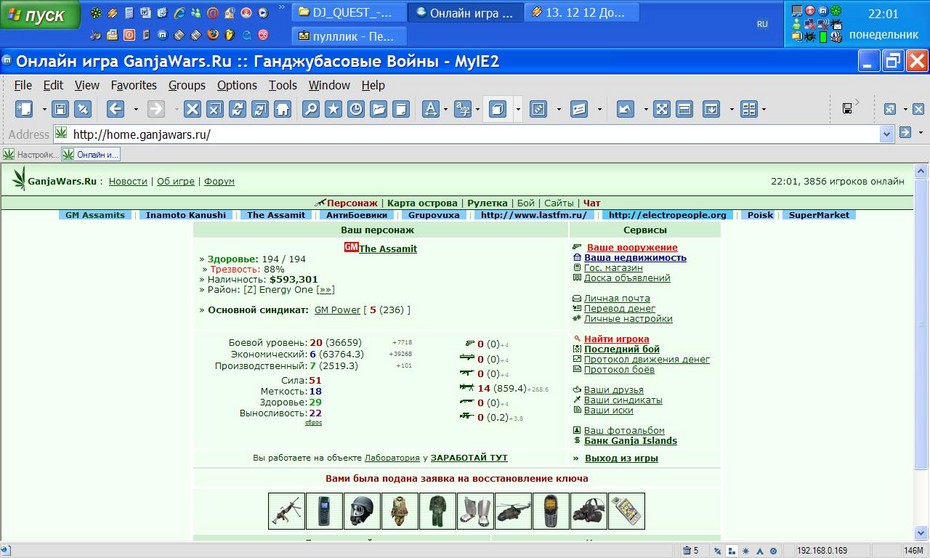Screen dimensions: 930x558
Task: Switch to the Настройк... browser tab
Action: coord(31,155)
